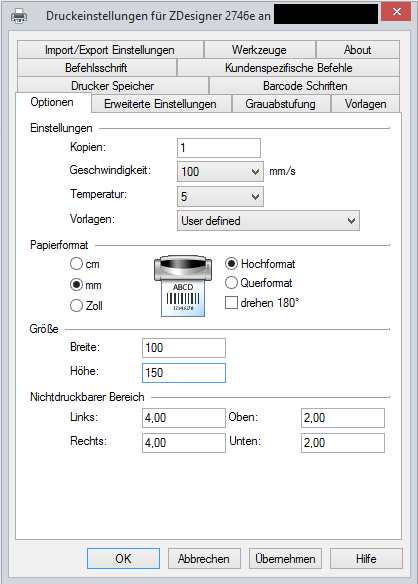This screenshot has height=584, width=418.
Task: Confirm settings with OK button
Action: [123, 558]
